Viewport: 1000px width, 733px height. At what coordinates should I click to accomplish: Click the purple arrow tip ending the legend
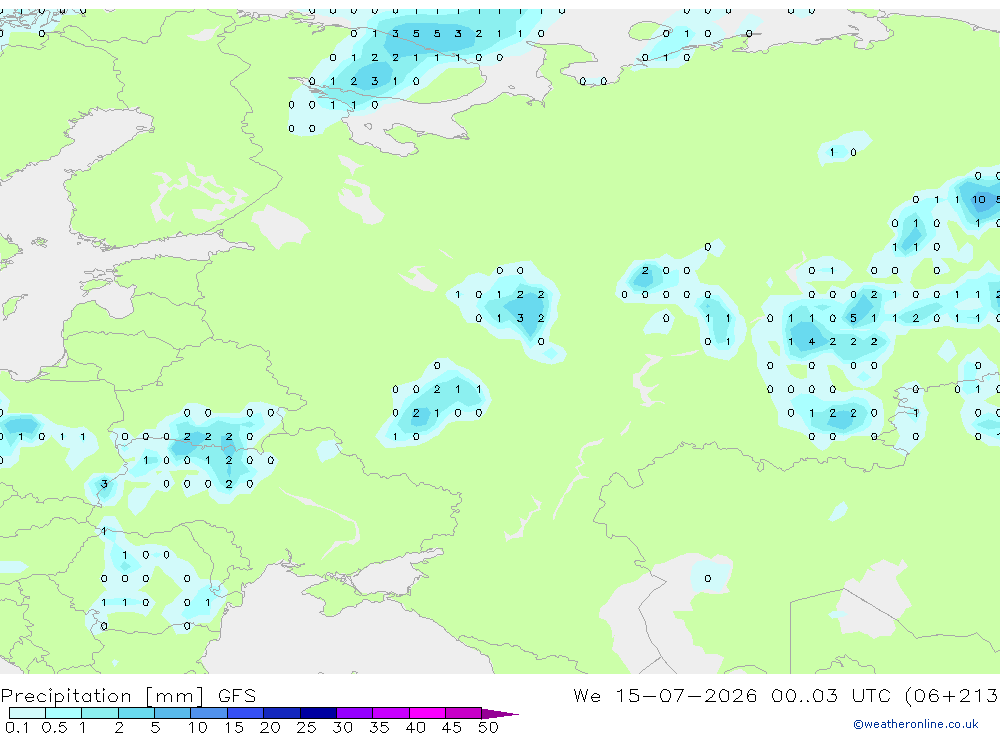coord(499,713)
